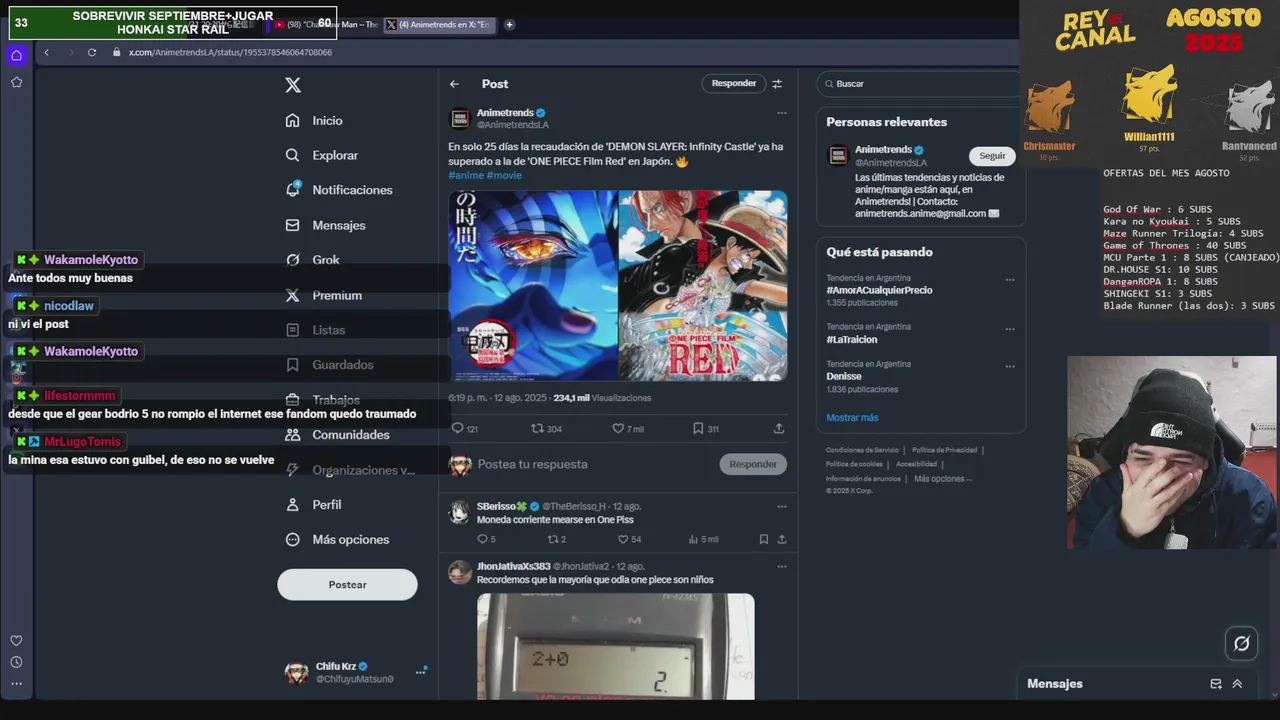Image resolution: width=1280 pixels, height=720 pixels.
Task: Open #AmorACualquierPrecio trend
Action: (879, 290)
